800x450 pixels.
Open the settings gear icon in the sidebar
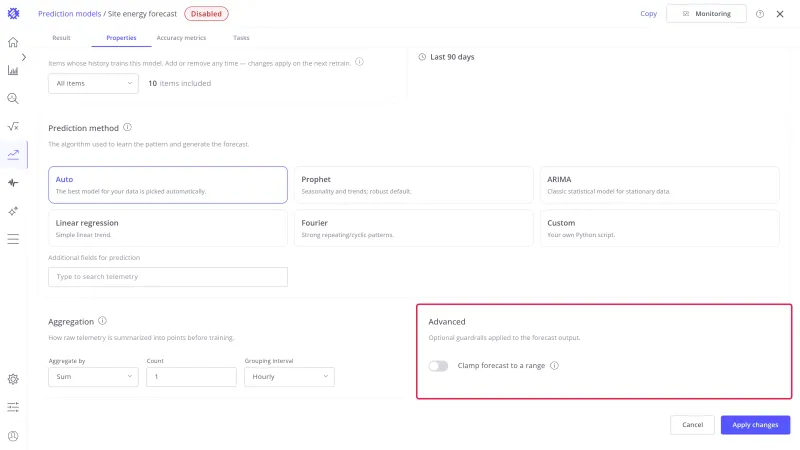(x=13, y=379)
